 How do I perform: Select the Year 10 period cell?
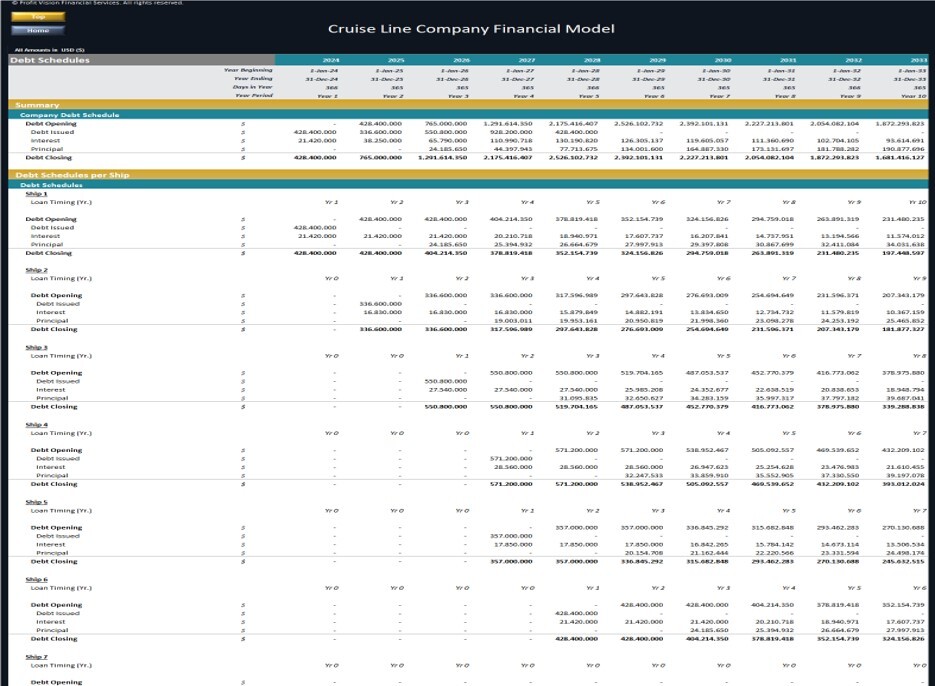tap(914, 96)
